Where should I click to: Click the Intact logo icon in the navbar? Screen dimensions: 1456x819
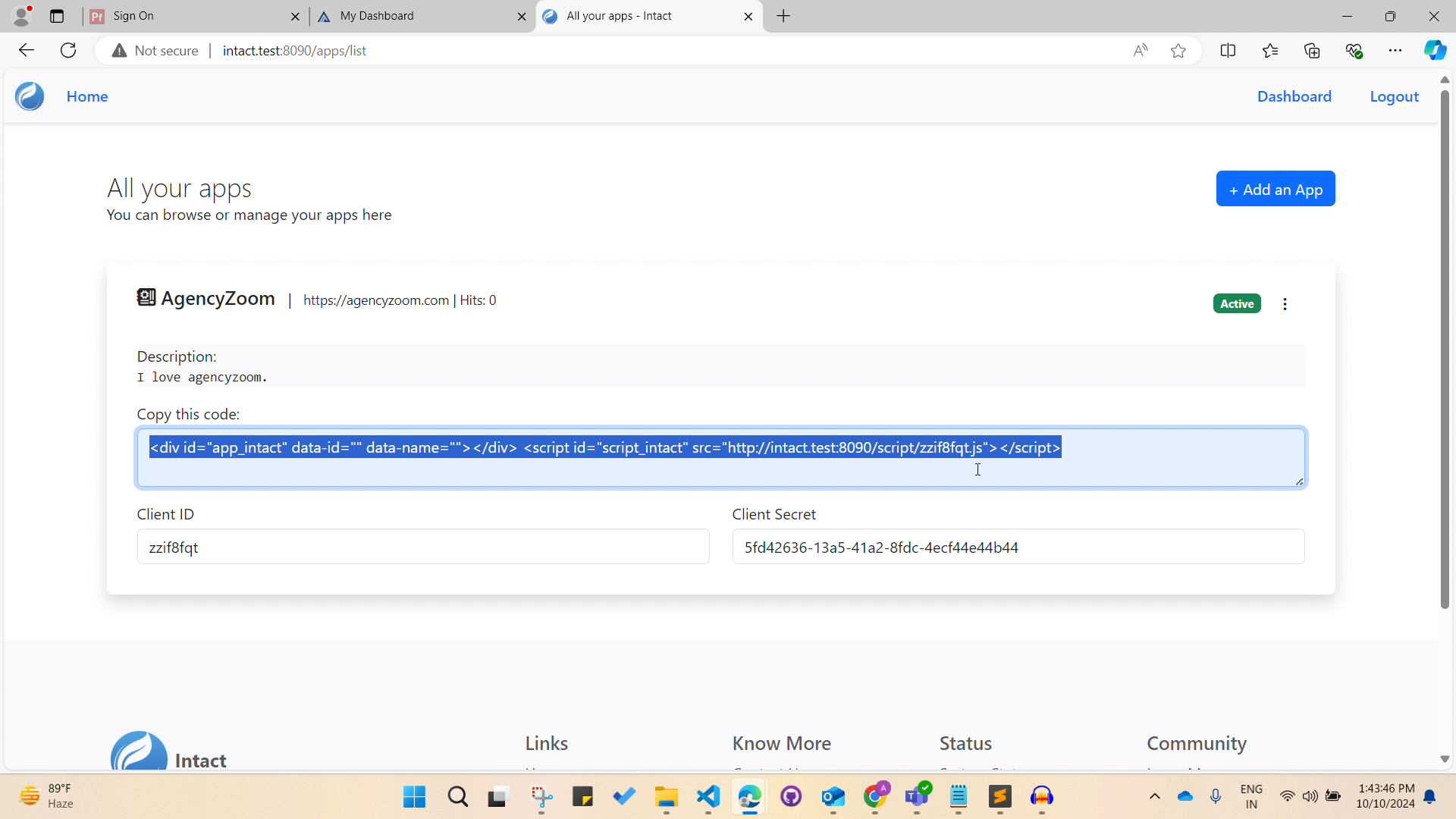coord(30,96)
